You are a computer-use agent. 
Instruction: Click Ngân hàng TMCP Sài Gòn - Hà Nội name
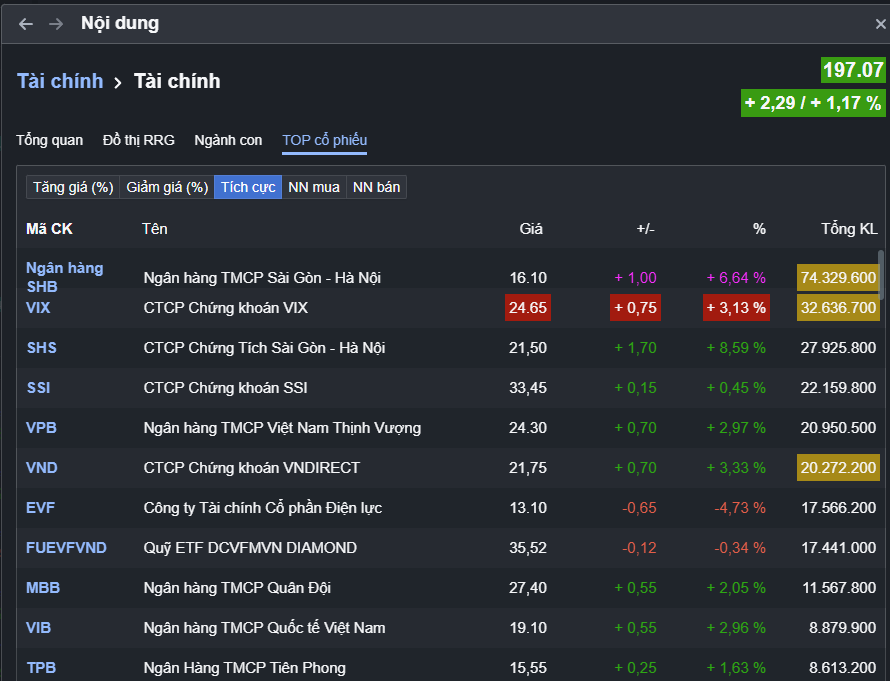(x=262, y=278)
